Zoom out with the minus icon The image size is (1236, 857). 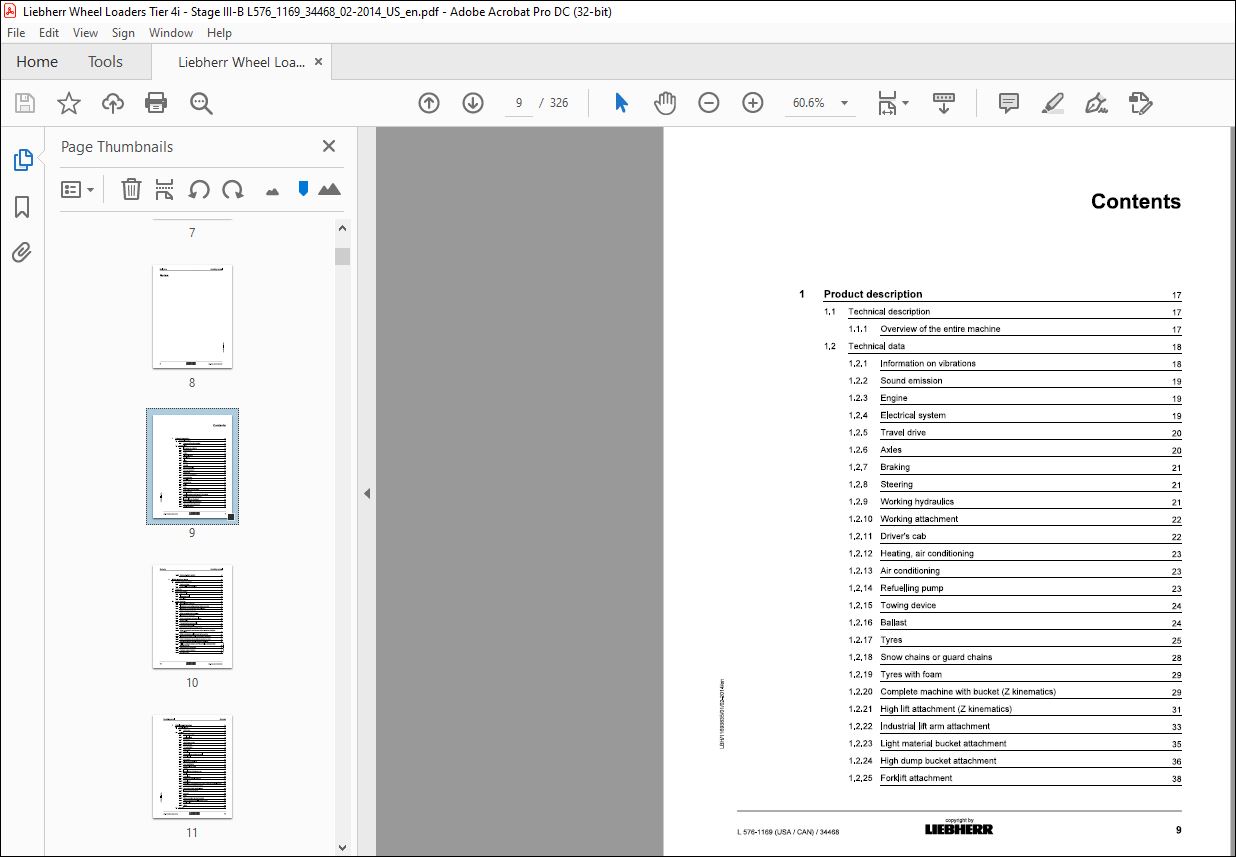tap(709, 103)
